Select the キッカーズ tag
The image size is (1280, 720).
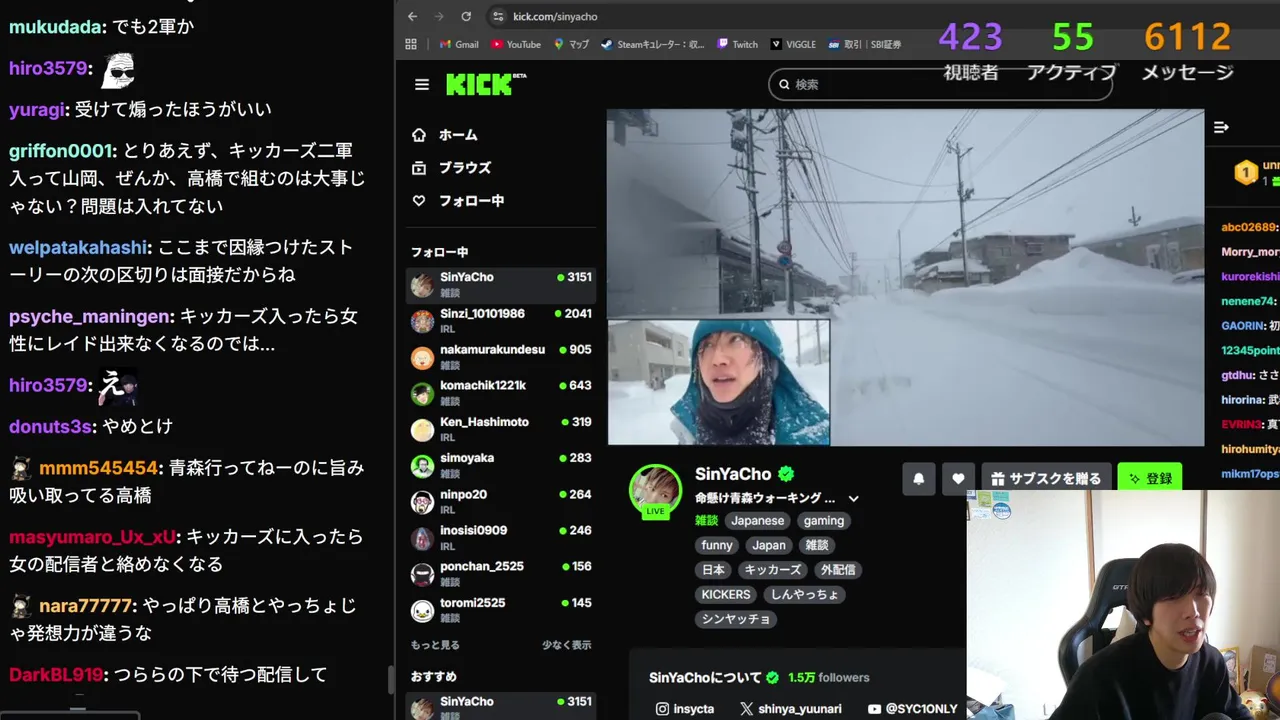coord(773,570)
